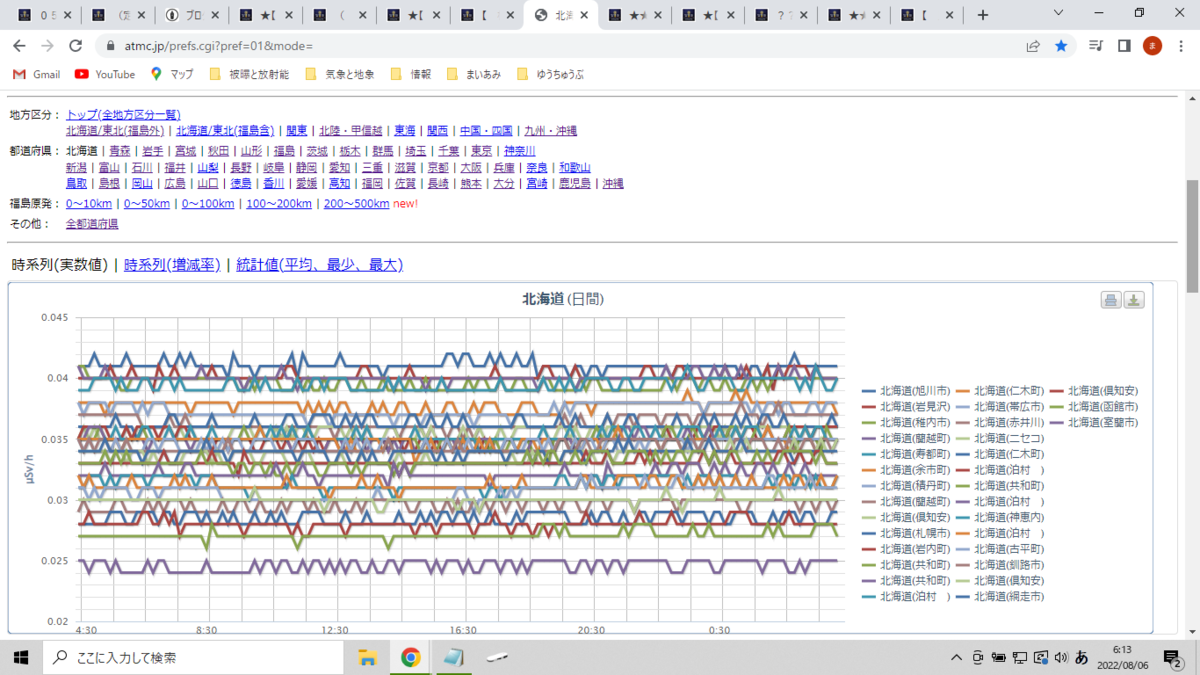The width and height of the screenshot is (1200, 675).
Task: Switch to 時系列(増減率) view
Action: pyautogui.click(x=172, y=265)
